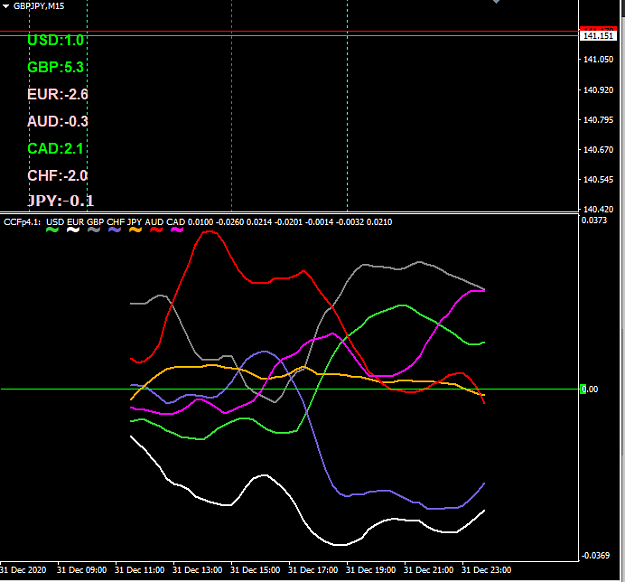Select the orange JPY legend swatch

pyautogui.click(x=136, y=230)
